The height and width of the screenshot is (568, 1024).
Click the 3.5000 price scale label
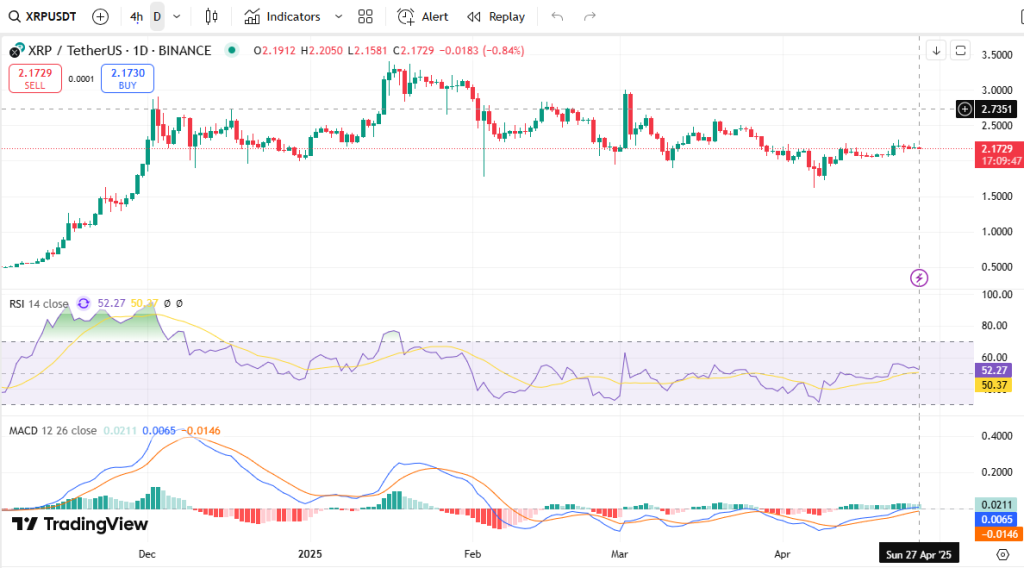pos(997,55)
